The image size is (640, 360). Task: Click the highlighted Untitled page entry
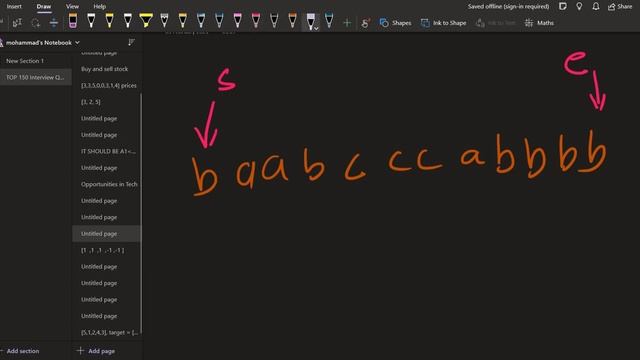click(107, 233)
